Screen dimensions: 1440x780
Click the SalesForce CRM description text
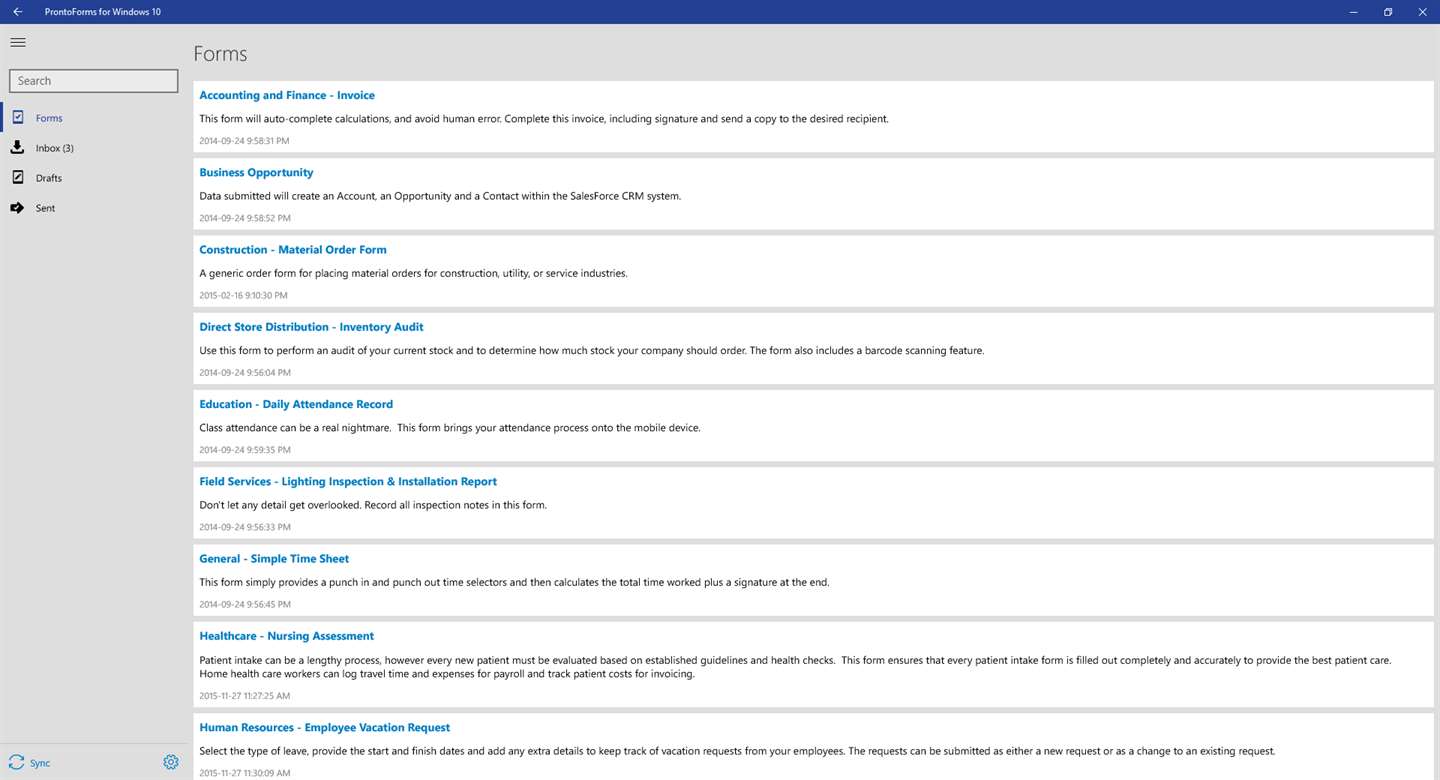pyautogui.click(x=440, y=196)
